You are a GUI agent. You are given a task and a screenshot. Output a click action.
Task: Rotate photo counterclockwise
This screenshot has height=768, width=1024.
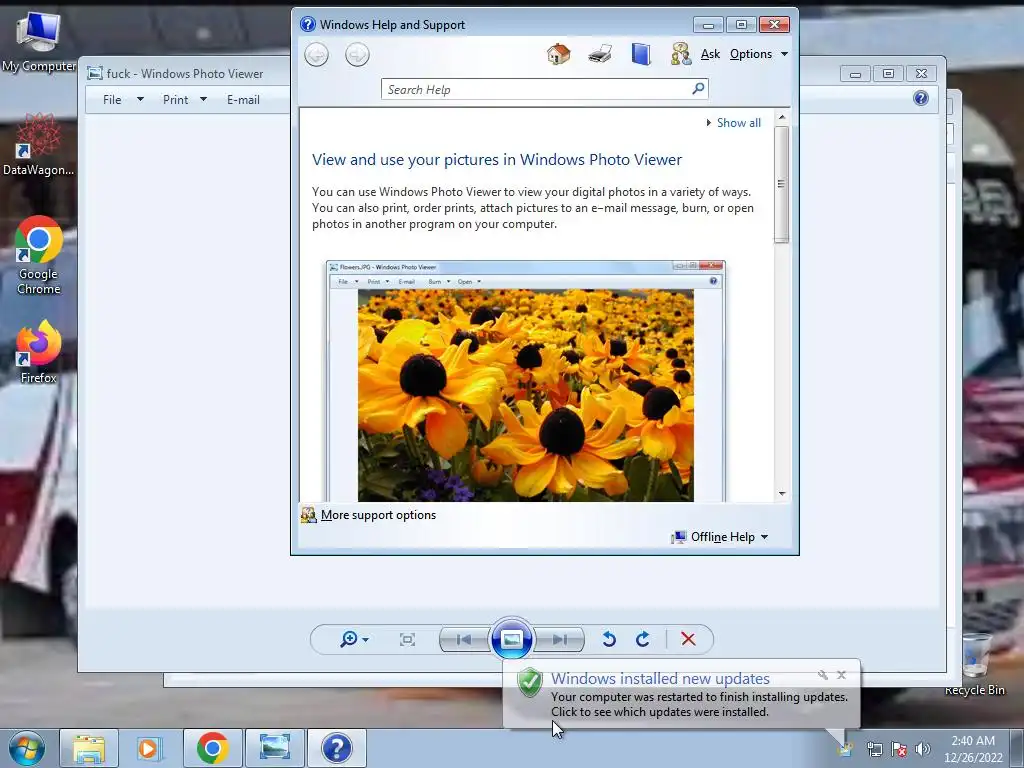[609, 639]
